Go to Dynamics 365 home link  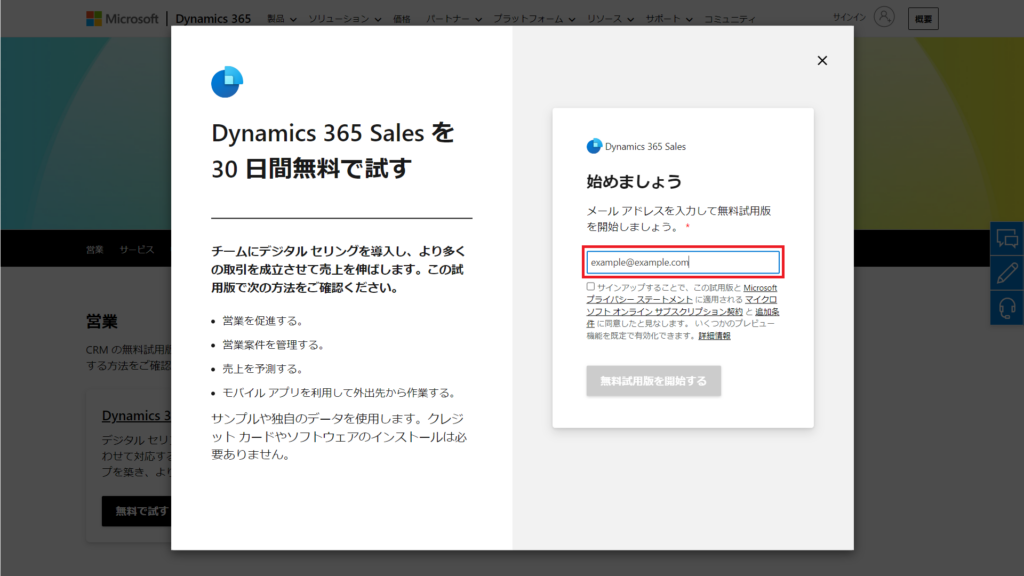[x=213, y=18]
